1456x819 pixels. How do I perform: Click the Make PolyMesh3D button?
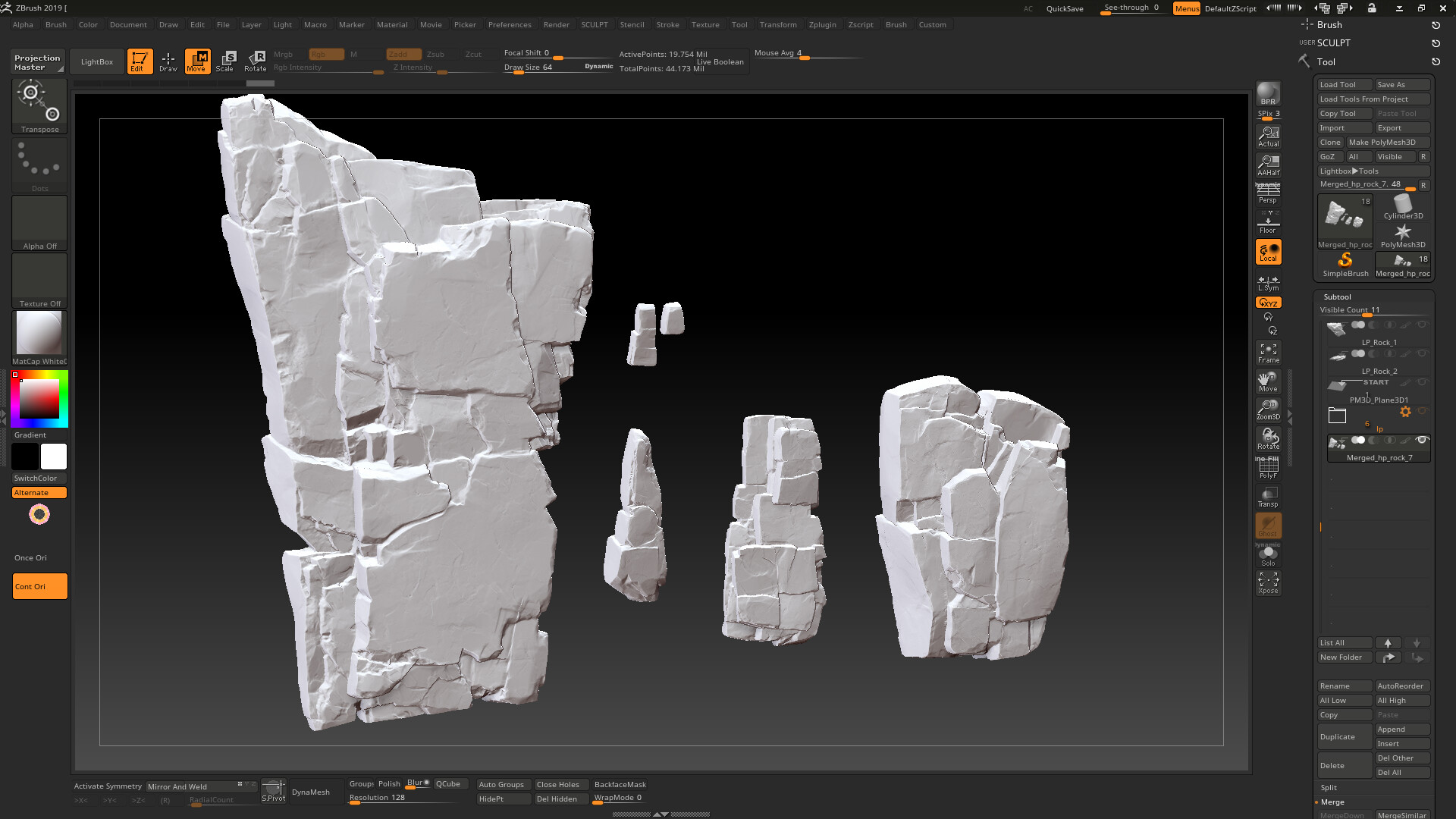(x=1382, y=143)
